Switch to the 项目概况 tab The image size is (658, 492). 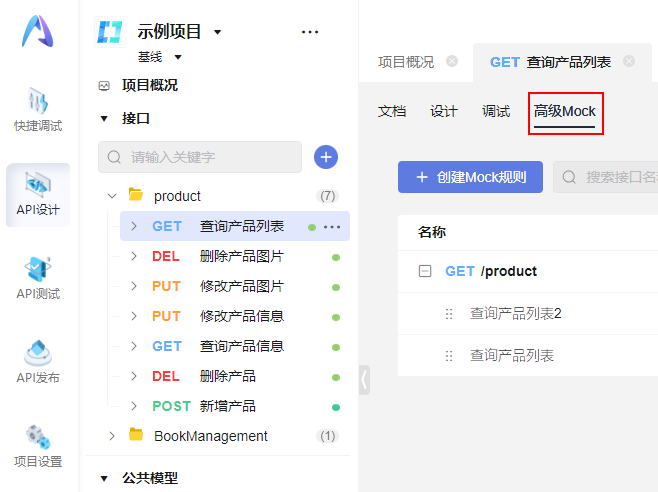(406, 62)
